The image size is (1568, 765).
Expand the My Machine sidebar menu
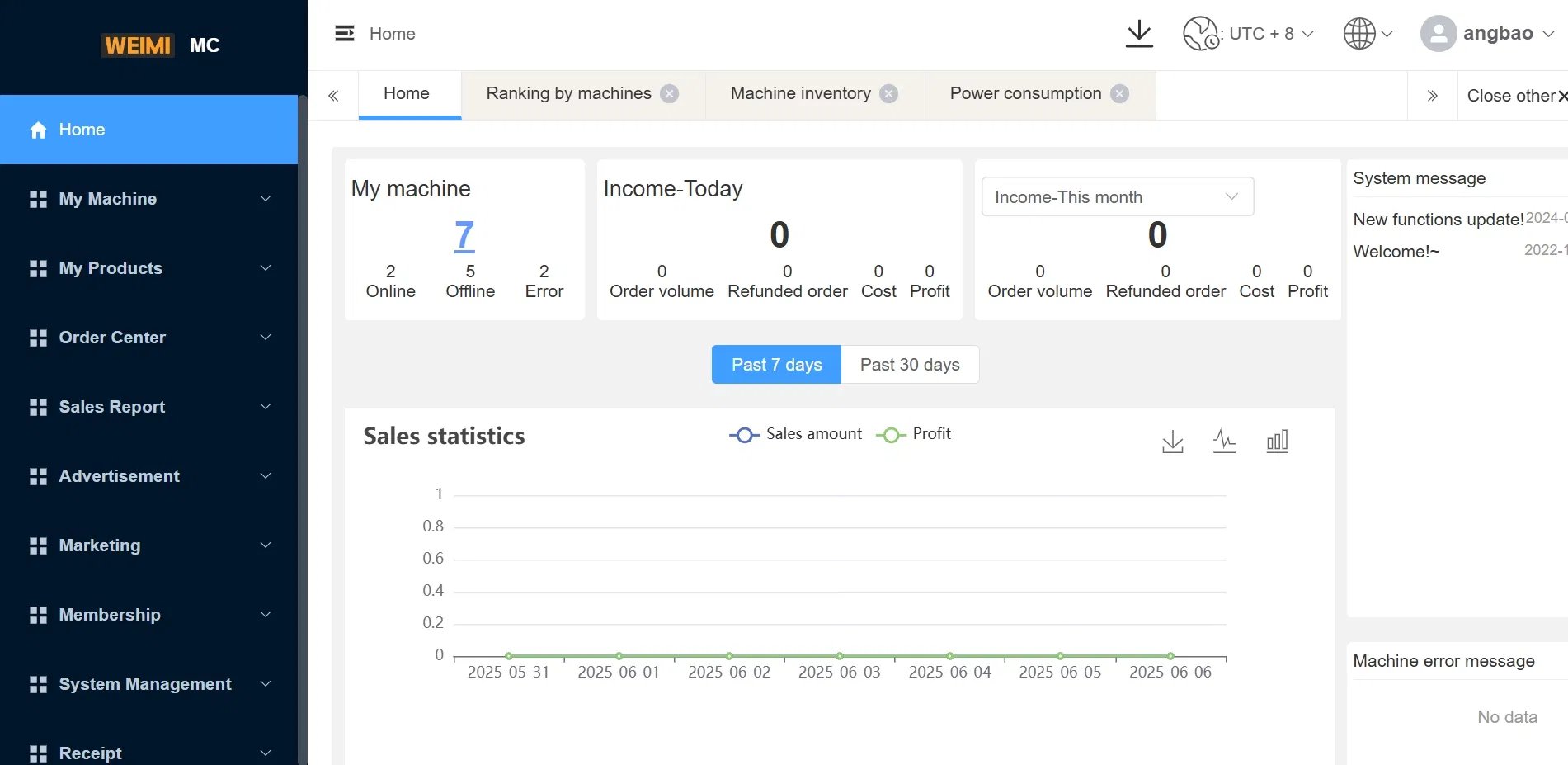click(149, 199)
